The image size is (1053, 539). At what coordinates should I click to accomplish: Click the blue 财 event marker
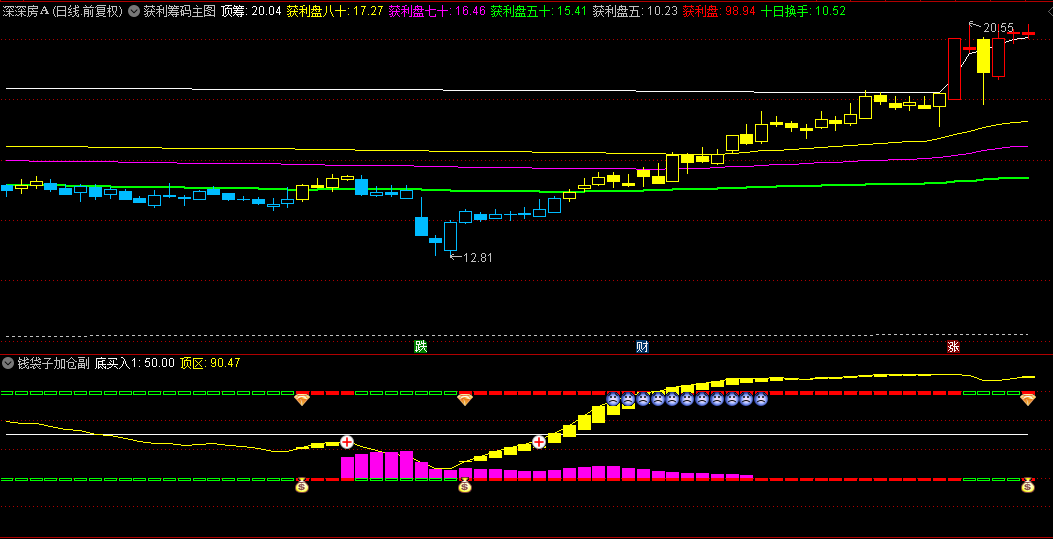[643, 346]
